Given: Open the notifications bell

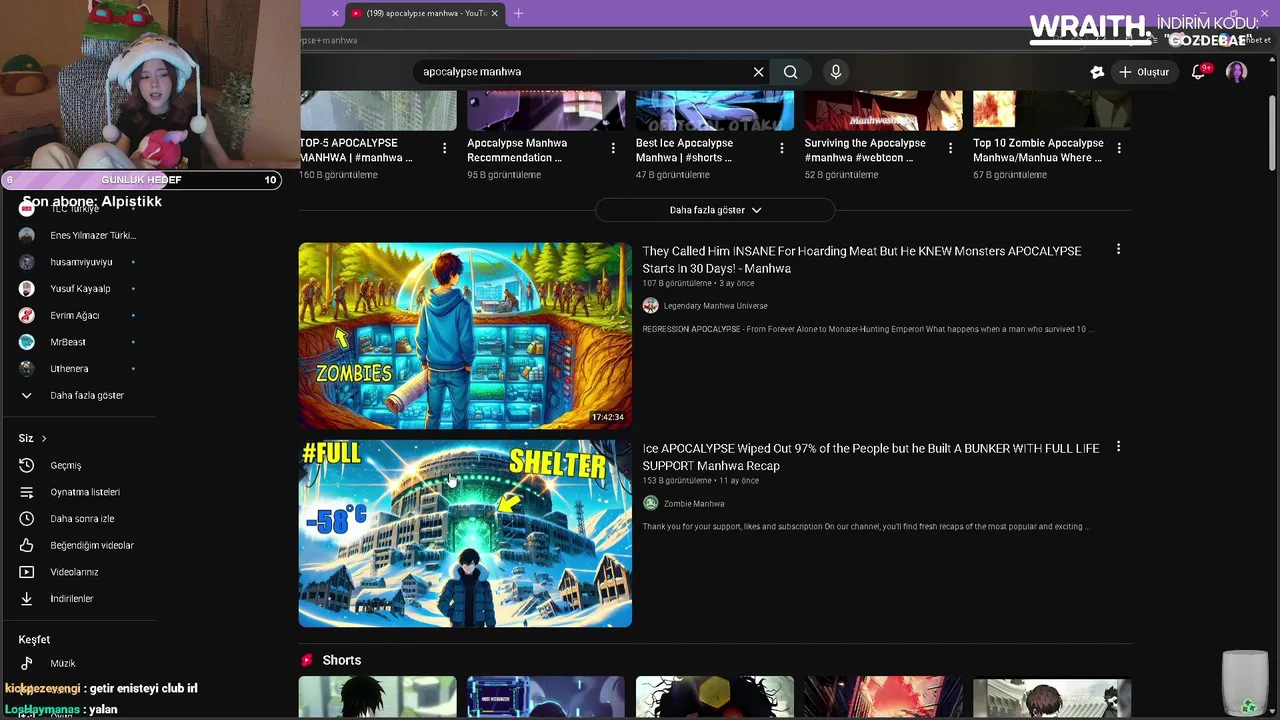Looking at the screenshot, I should point(1199,72).
